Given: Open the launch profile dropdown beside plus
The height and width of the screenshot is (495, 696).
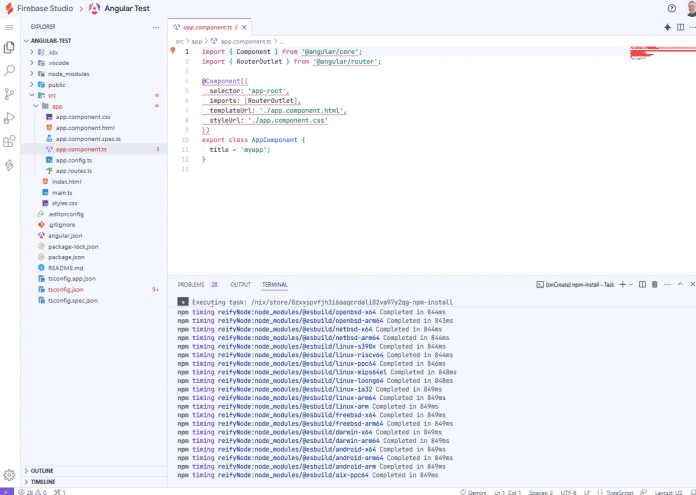Looking at the screenshot, I should pos(630,285).
